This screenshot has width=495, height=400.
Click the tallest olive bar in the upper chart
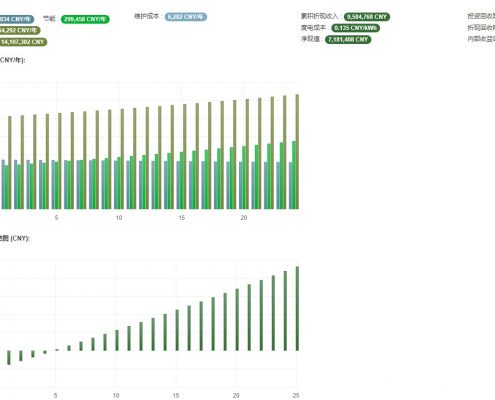[297, 152]
